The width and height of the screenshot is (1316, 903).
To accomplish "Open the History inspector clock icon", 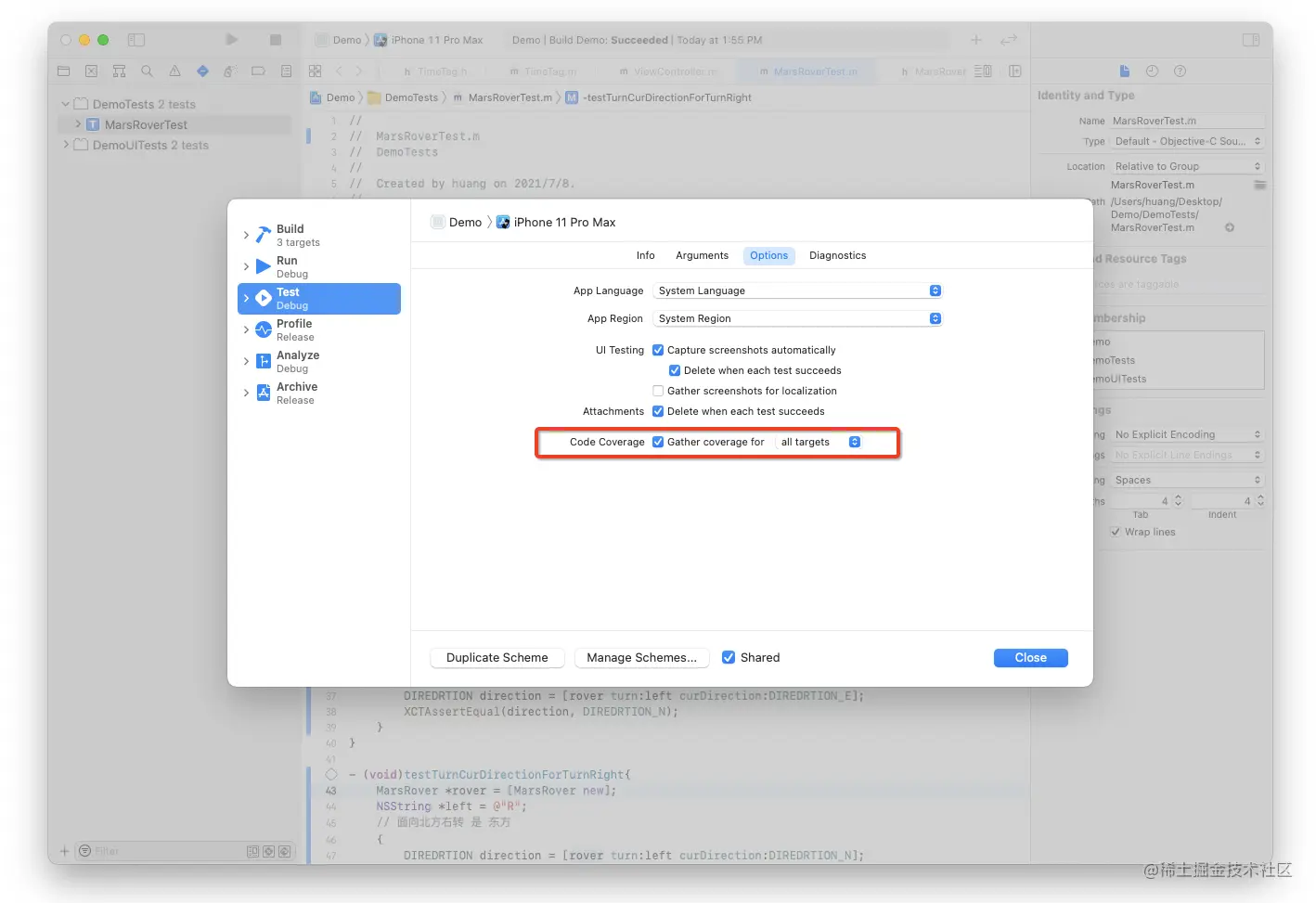I will (x=1152, y=71).
